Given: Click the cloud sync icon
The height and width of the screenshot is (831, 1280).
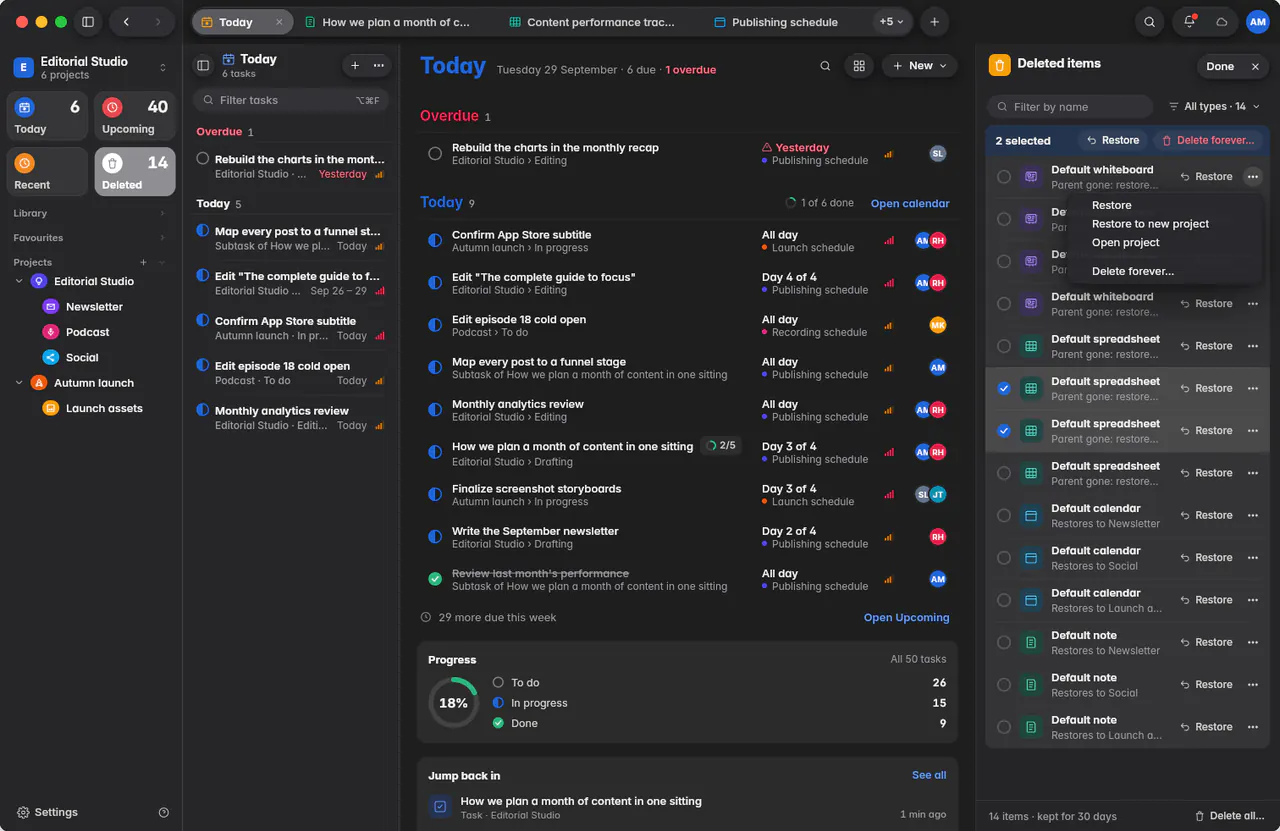Looking at the screenshot, I should click(x=1221, y=22).
